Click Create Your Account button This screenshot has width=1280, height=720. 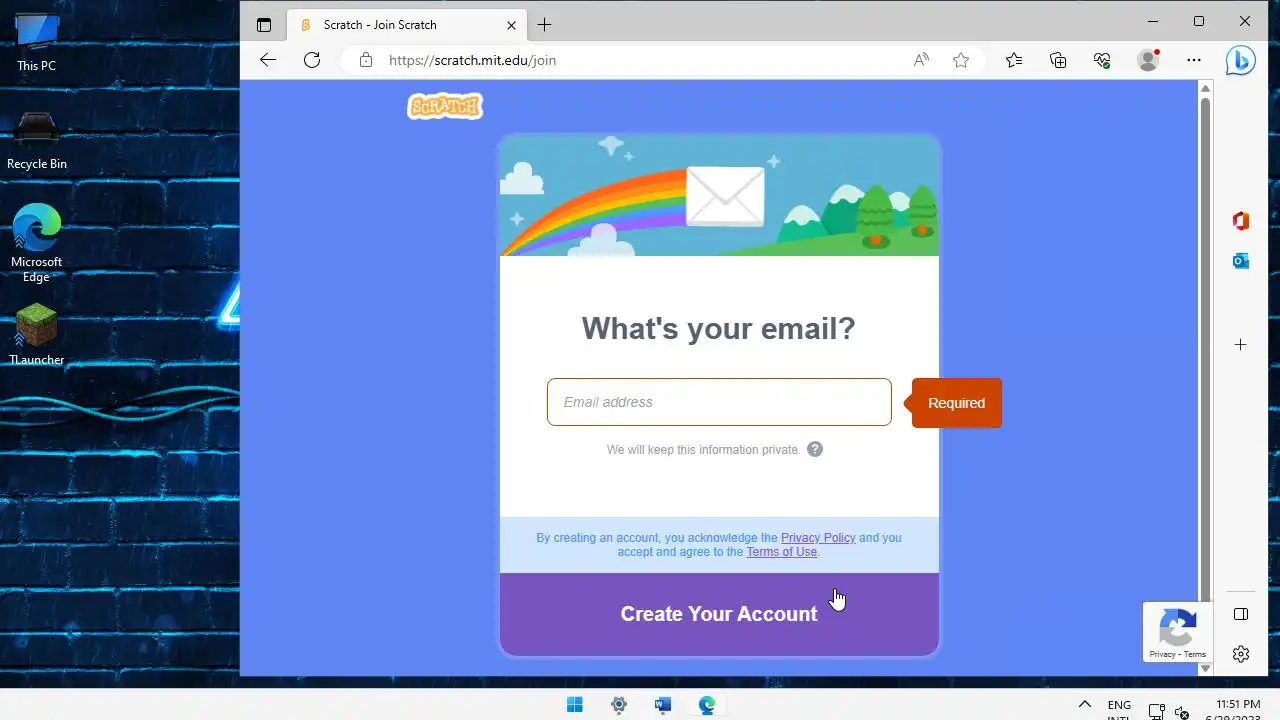(719, 614)
